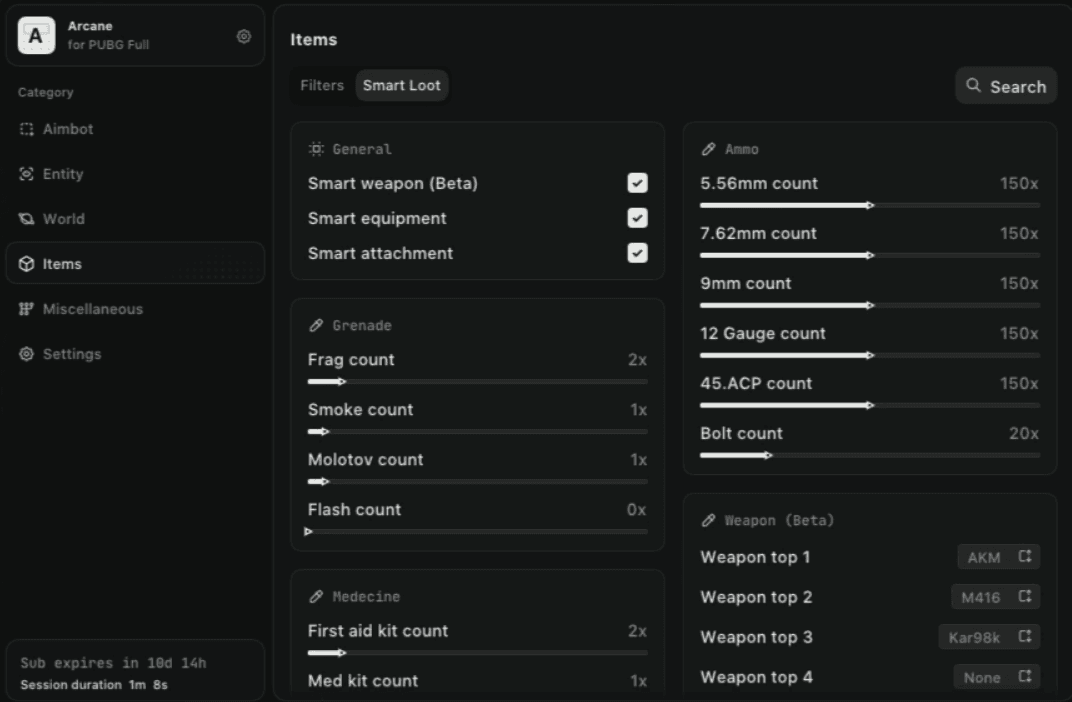Click the Medecine section pencil icon
Viewport: 1072px width, 702px height.
tap(316, 597)
